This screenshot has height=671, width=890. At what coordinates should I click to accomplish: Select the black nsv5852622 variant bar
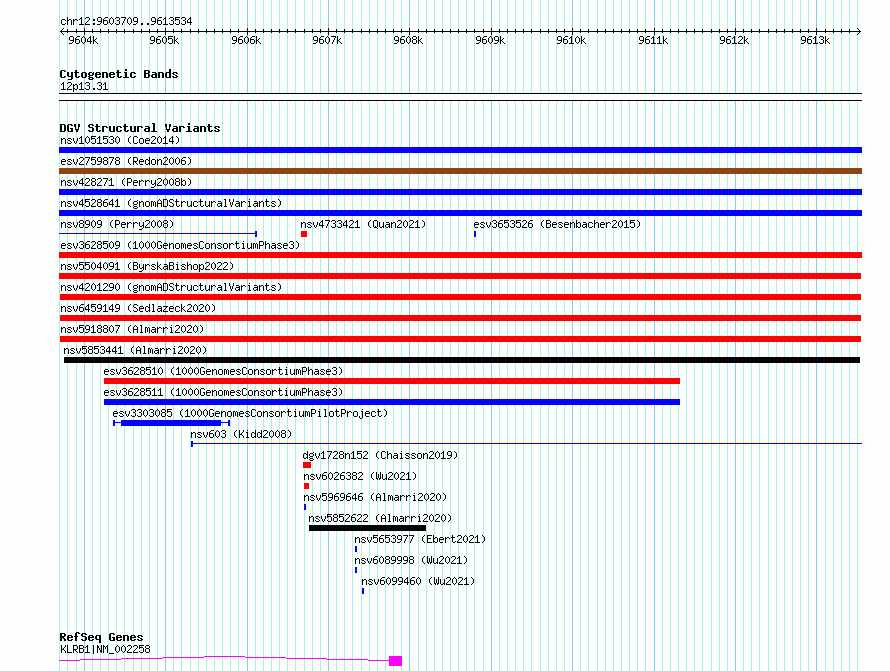pyautogui.click(x=367, y=528)
